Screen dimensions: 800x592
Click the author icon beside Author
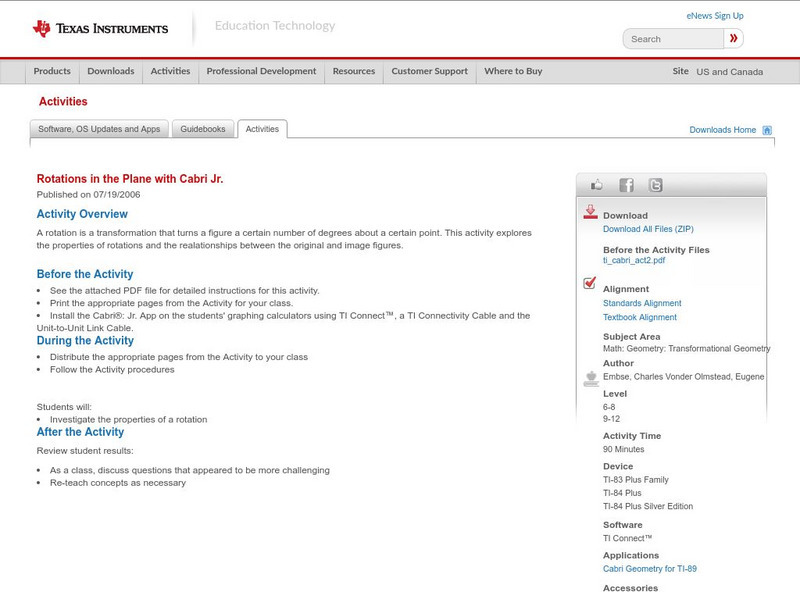(x=590, y=378)
